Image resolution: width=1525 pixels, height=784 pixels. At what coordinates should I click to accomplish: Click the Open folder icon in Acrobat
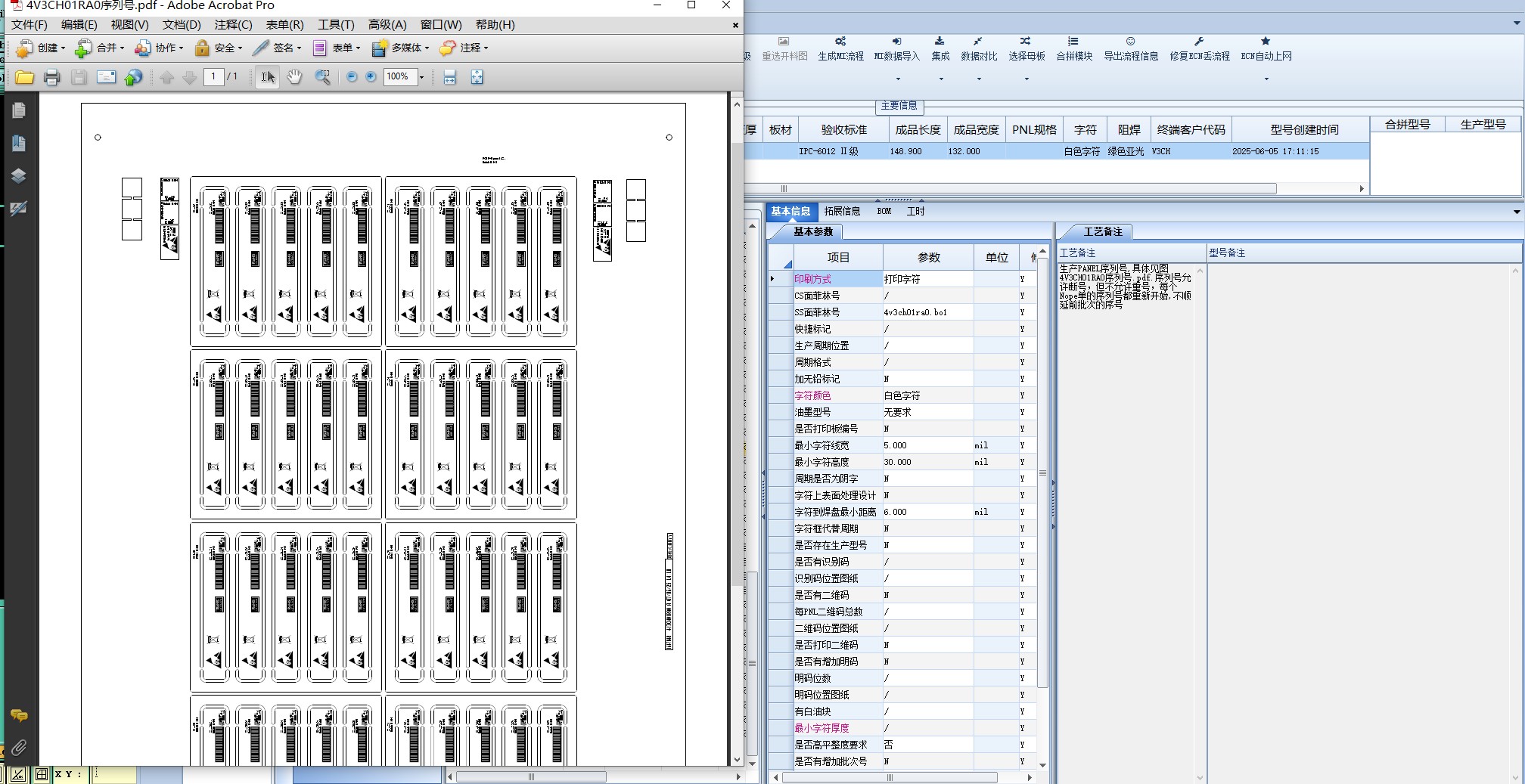tap(24, 77)
